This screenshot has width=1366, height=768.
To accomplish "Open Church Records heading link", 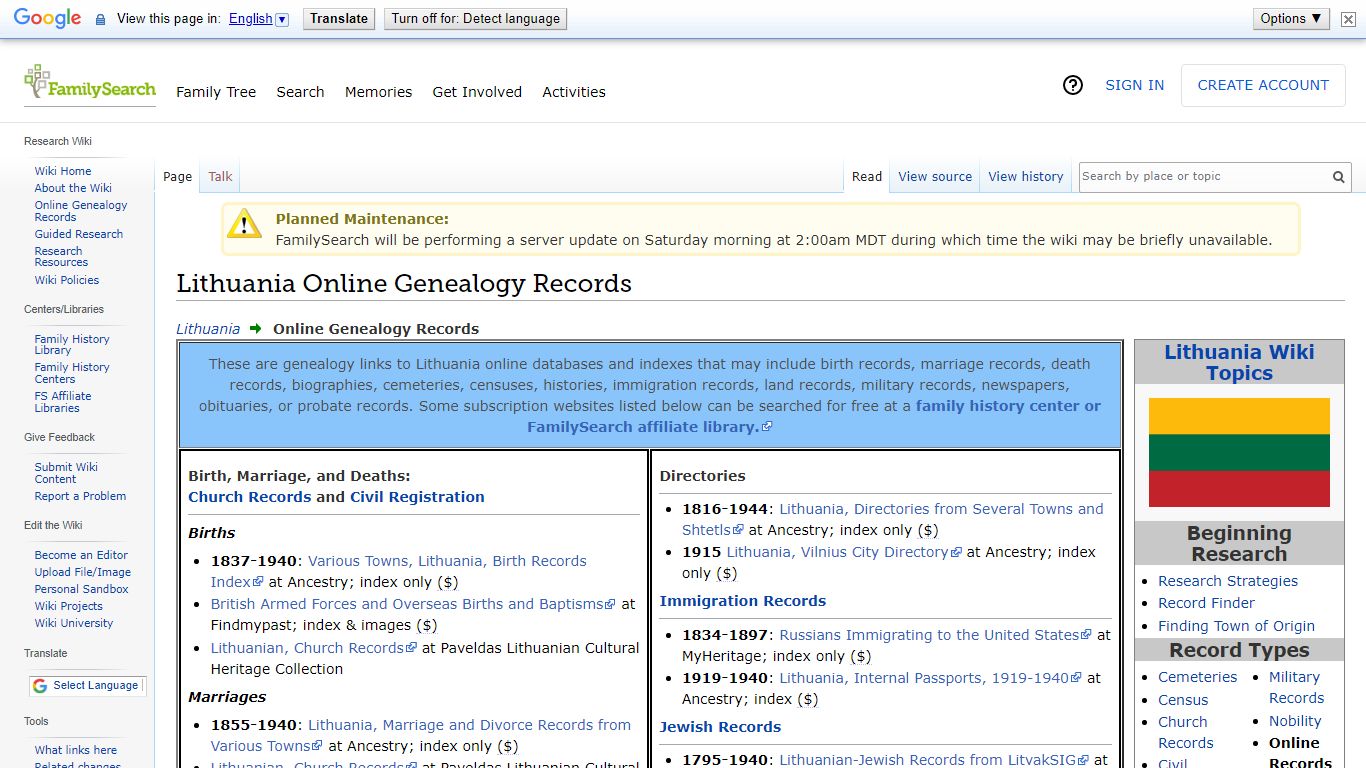I will (x=250, y=497).
